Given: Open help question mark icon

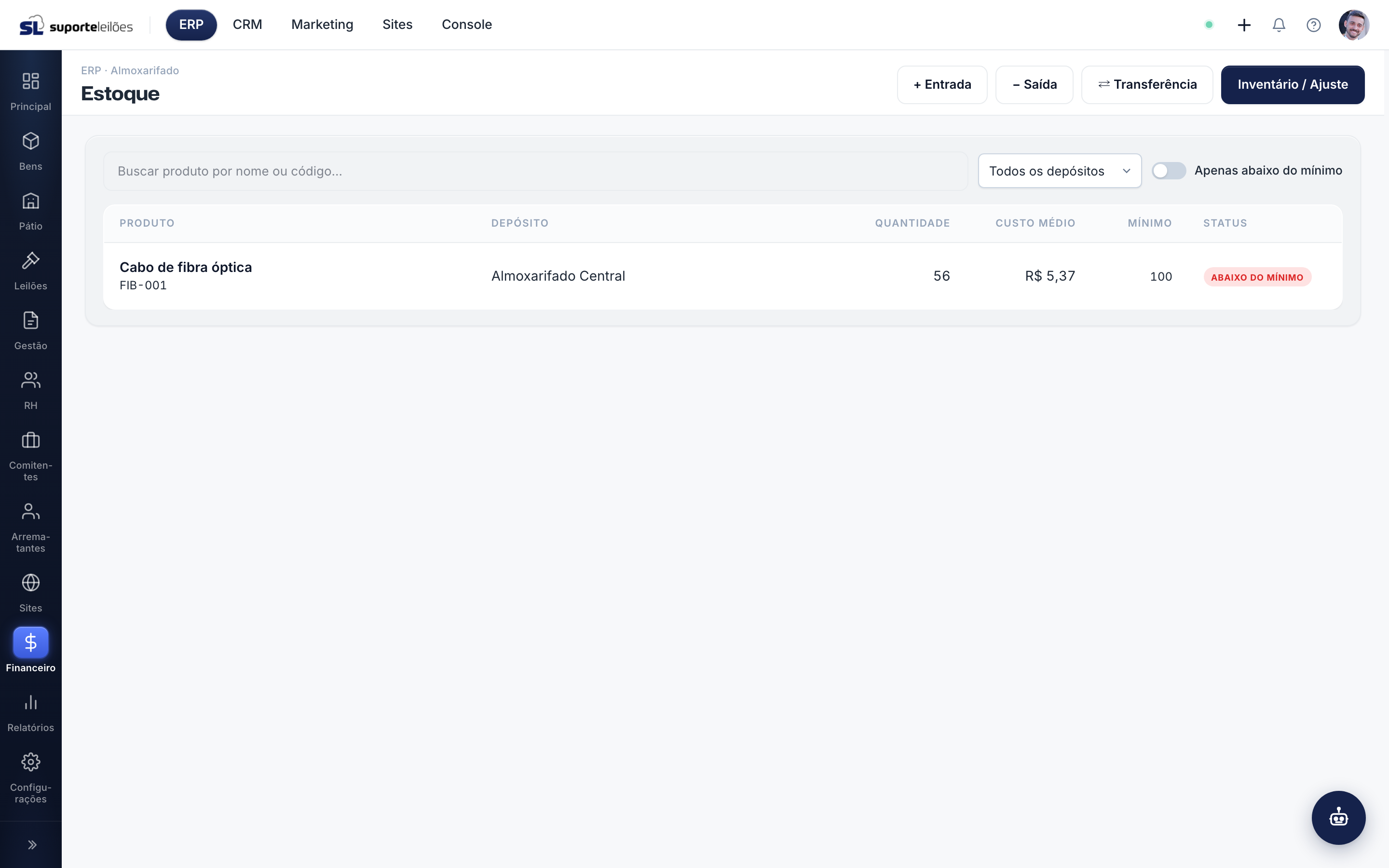Looking at the screenshot, I should [x=1313, y=25].
